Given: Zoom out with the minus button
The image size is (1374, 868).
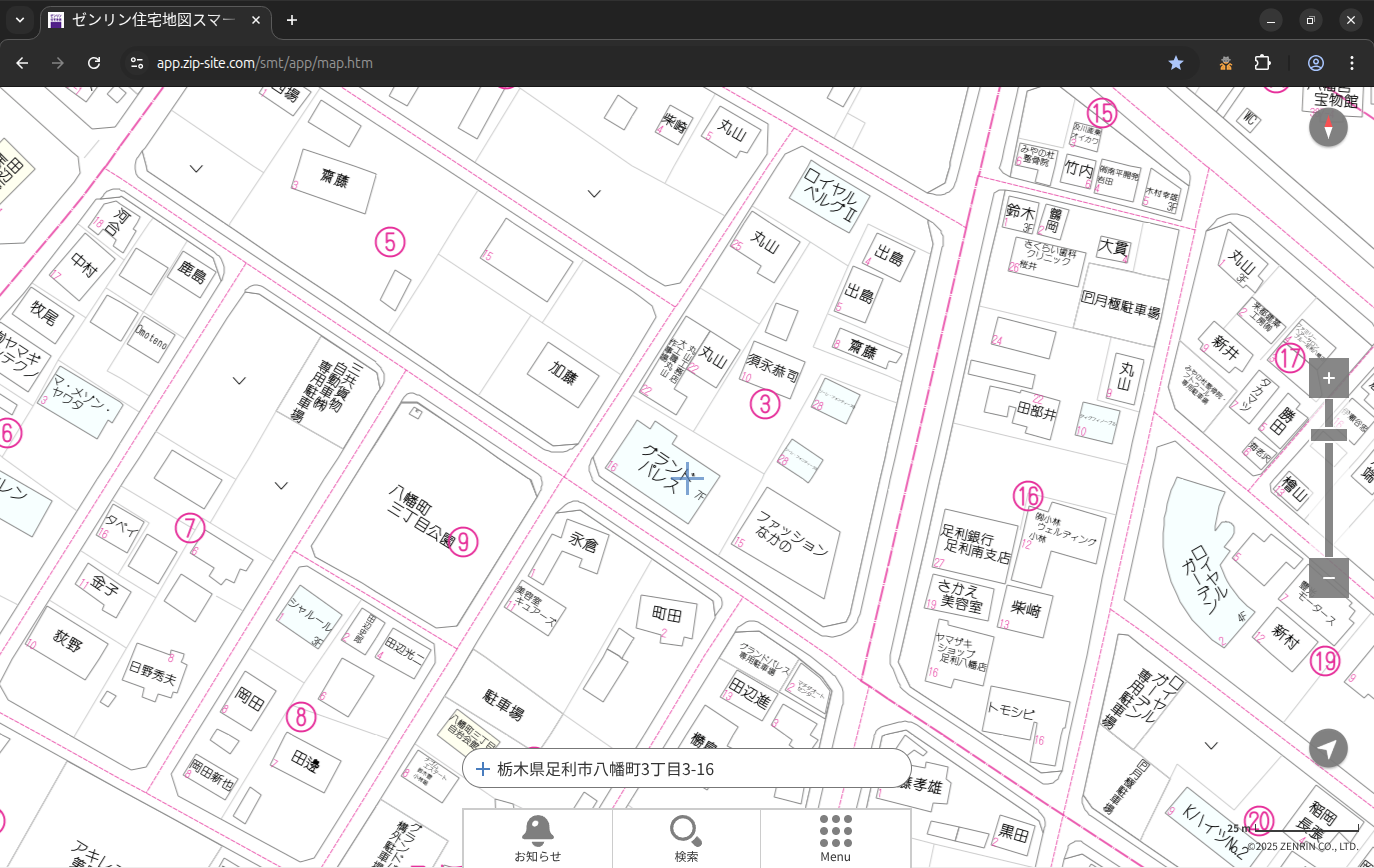Looking at the screenshot, I should pos(1328,578).
